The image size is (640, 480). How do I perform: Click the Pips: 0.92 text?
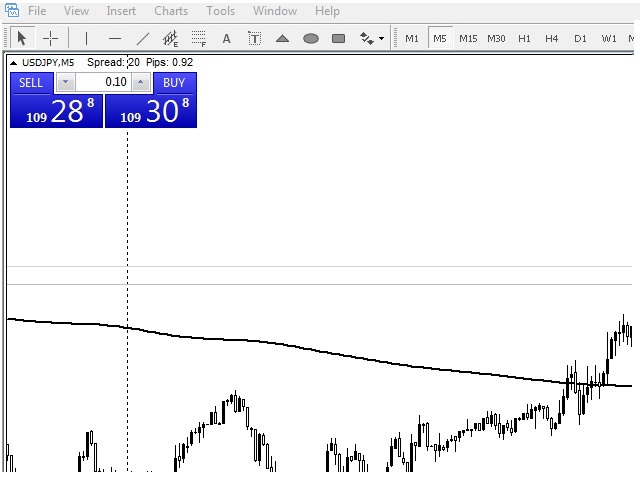point(169,62)
